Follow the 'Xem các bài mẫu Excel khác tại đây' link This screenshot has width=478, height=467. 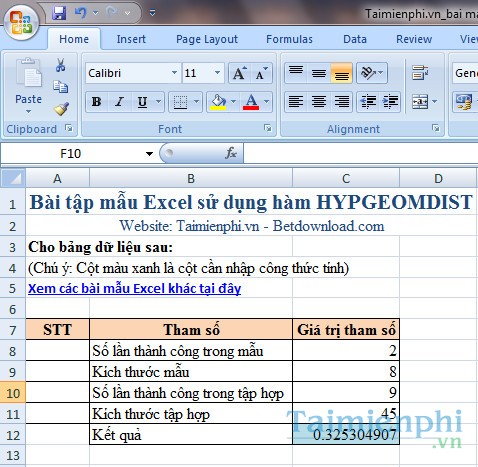click(x=134, y=288)
